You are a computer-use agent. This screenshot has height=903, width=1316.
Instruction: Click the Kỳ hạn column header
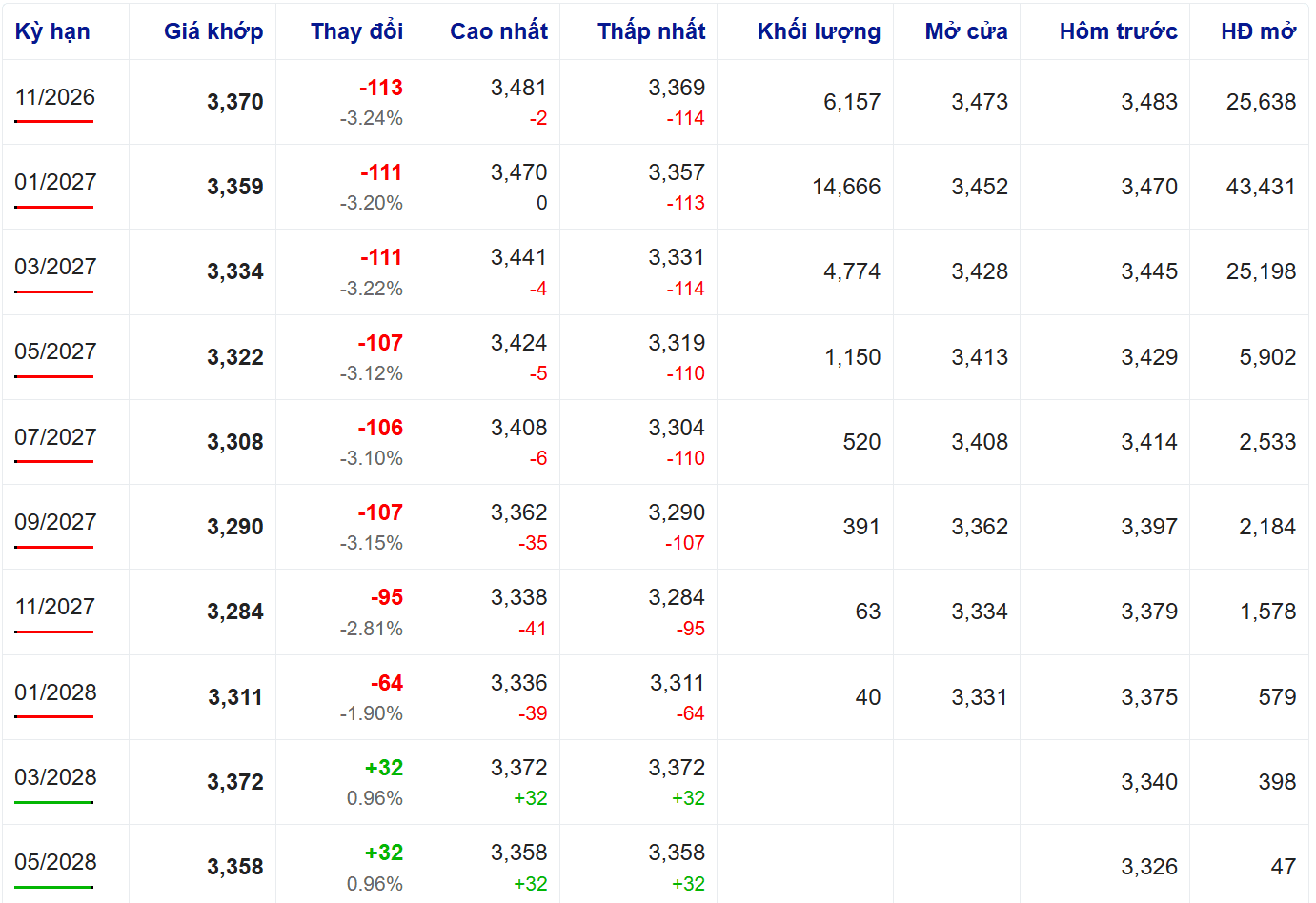52,31
